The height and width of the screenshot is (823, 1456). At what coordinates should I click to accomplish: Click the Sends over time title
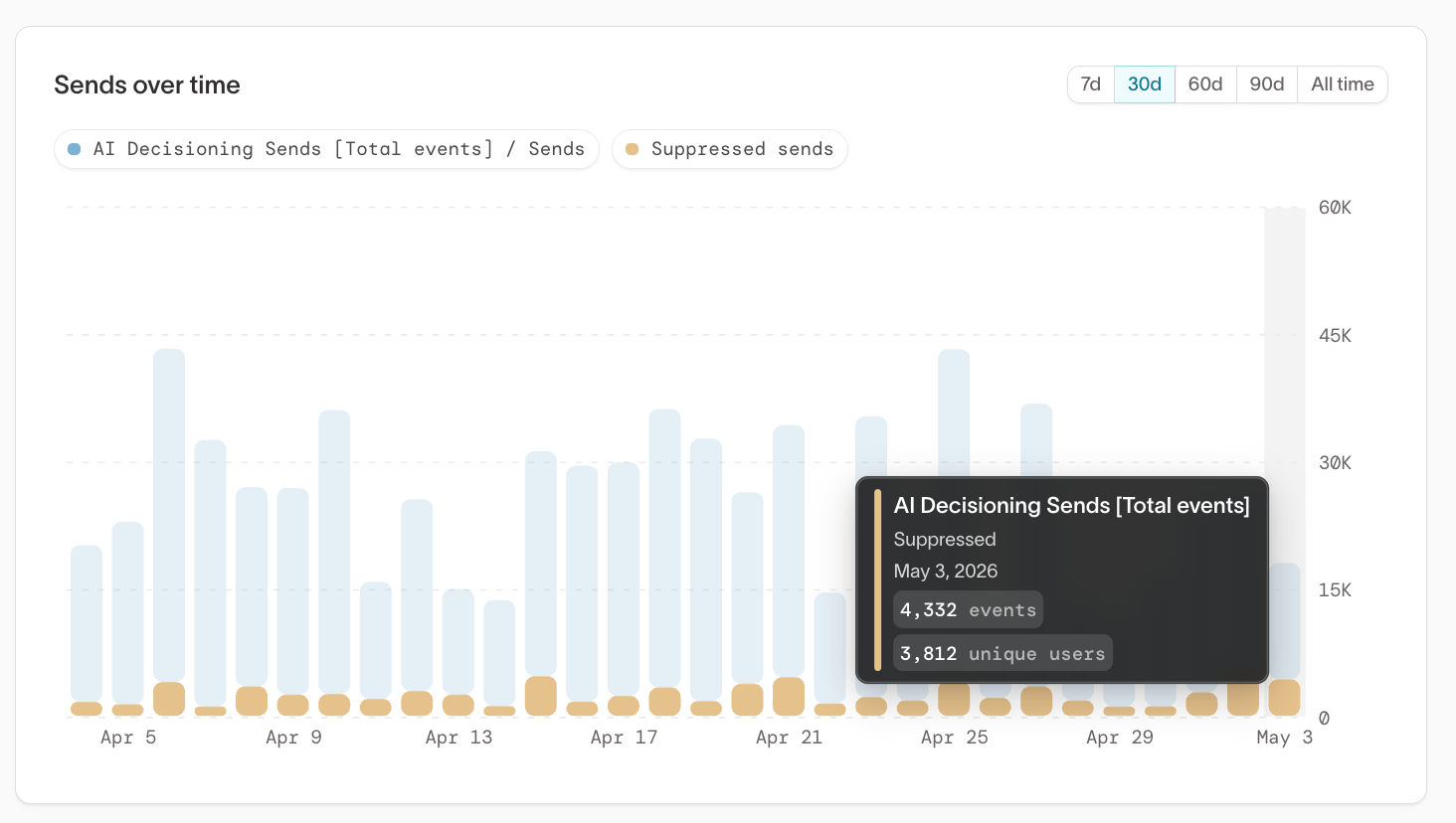coord(147,84)
